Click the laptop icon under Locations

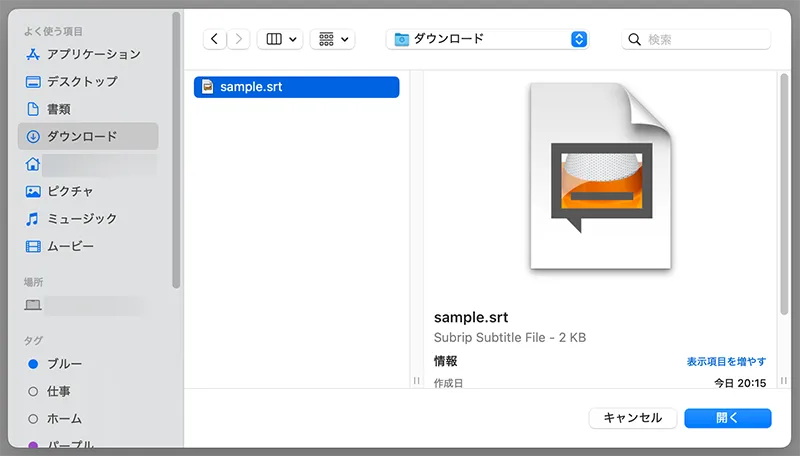[x=33, y=305]
